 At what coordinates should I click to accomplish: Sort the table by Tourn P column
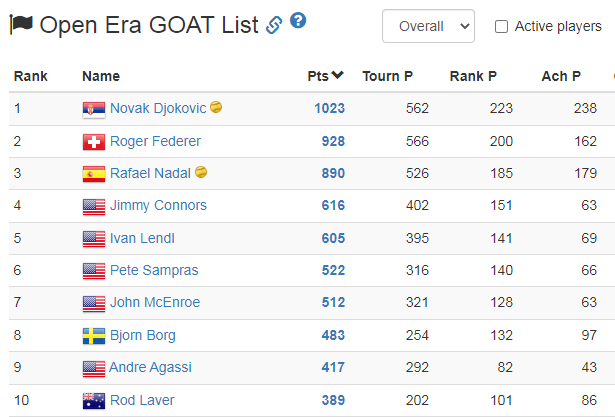388,76
